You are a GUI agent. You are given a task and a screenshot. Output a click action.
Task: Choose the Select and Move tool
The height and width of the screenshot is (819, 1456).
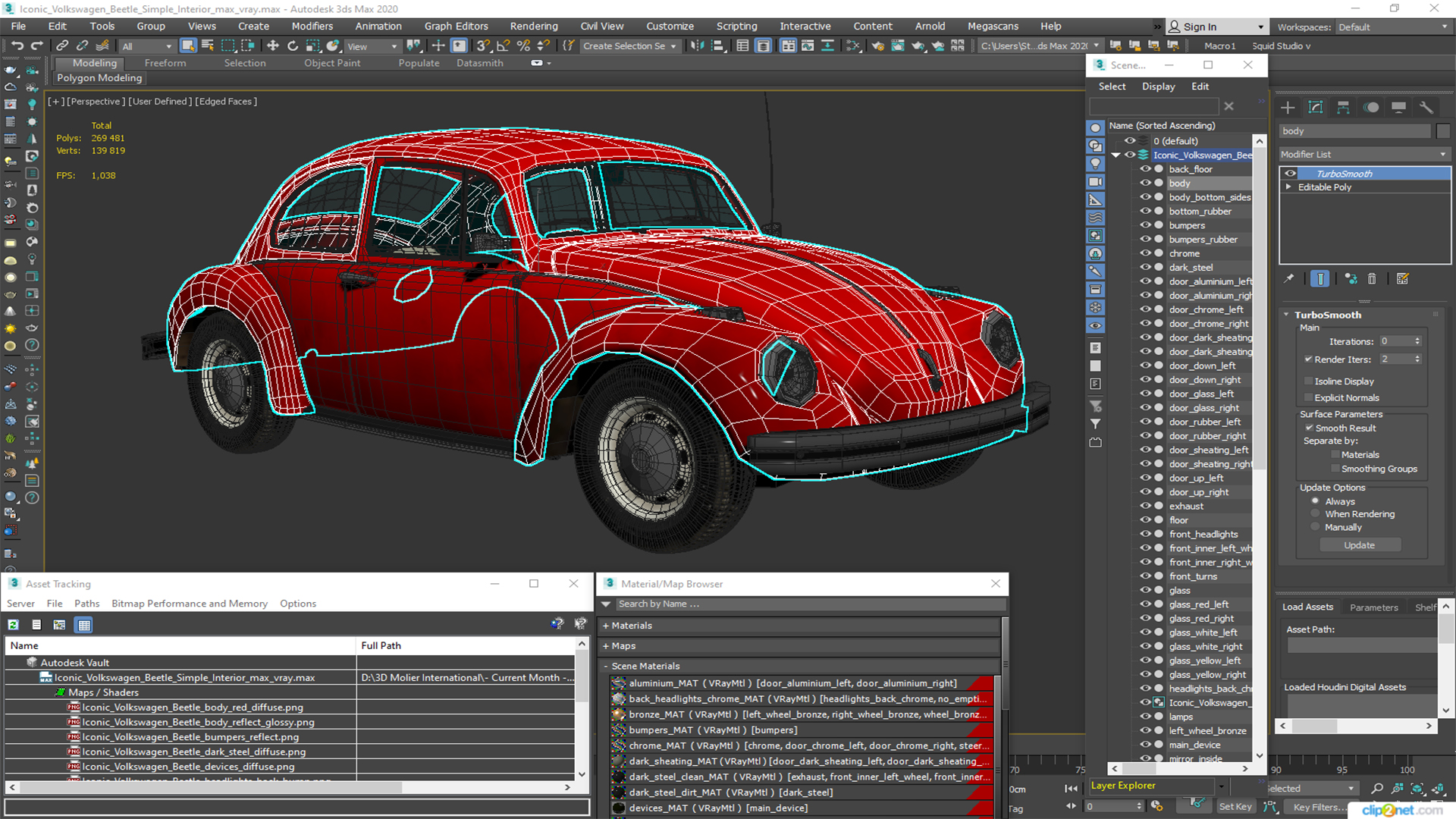273,46
